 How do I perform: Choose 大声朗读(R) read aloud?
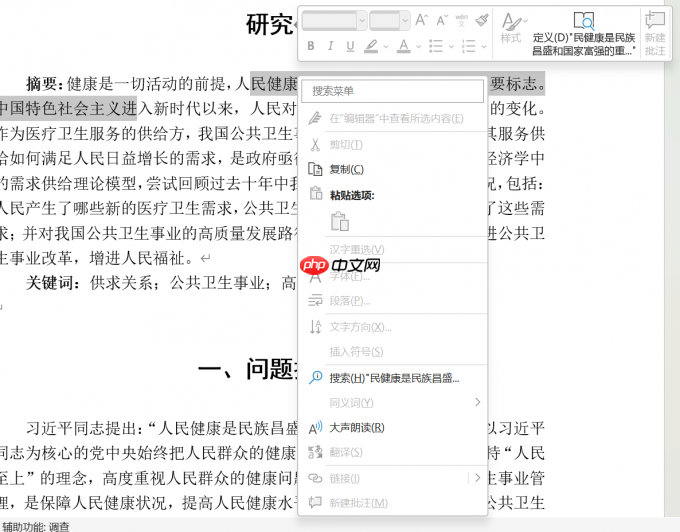click(392, 428)
